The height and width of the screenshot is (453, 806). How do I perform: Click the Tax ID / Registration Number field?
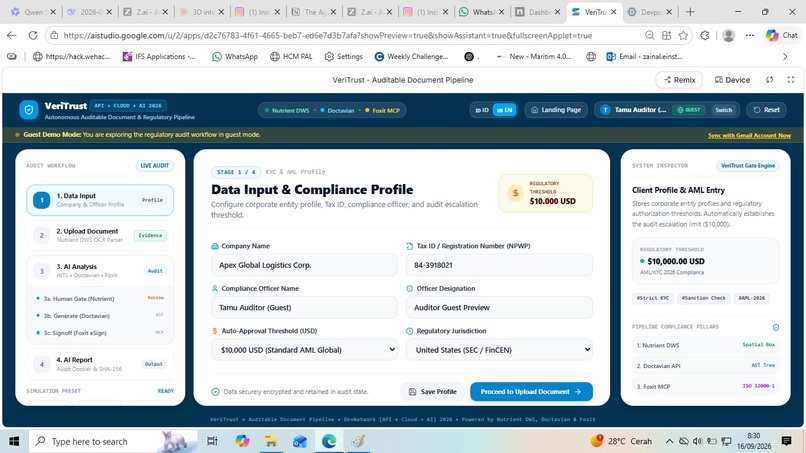[x=499, y=265]
